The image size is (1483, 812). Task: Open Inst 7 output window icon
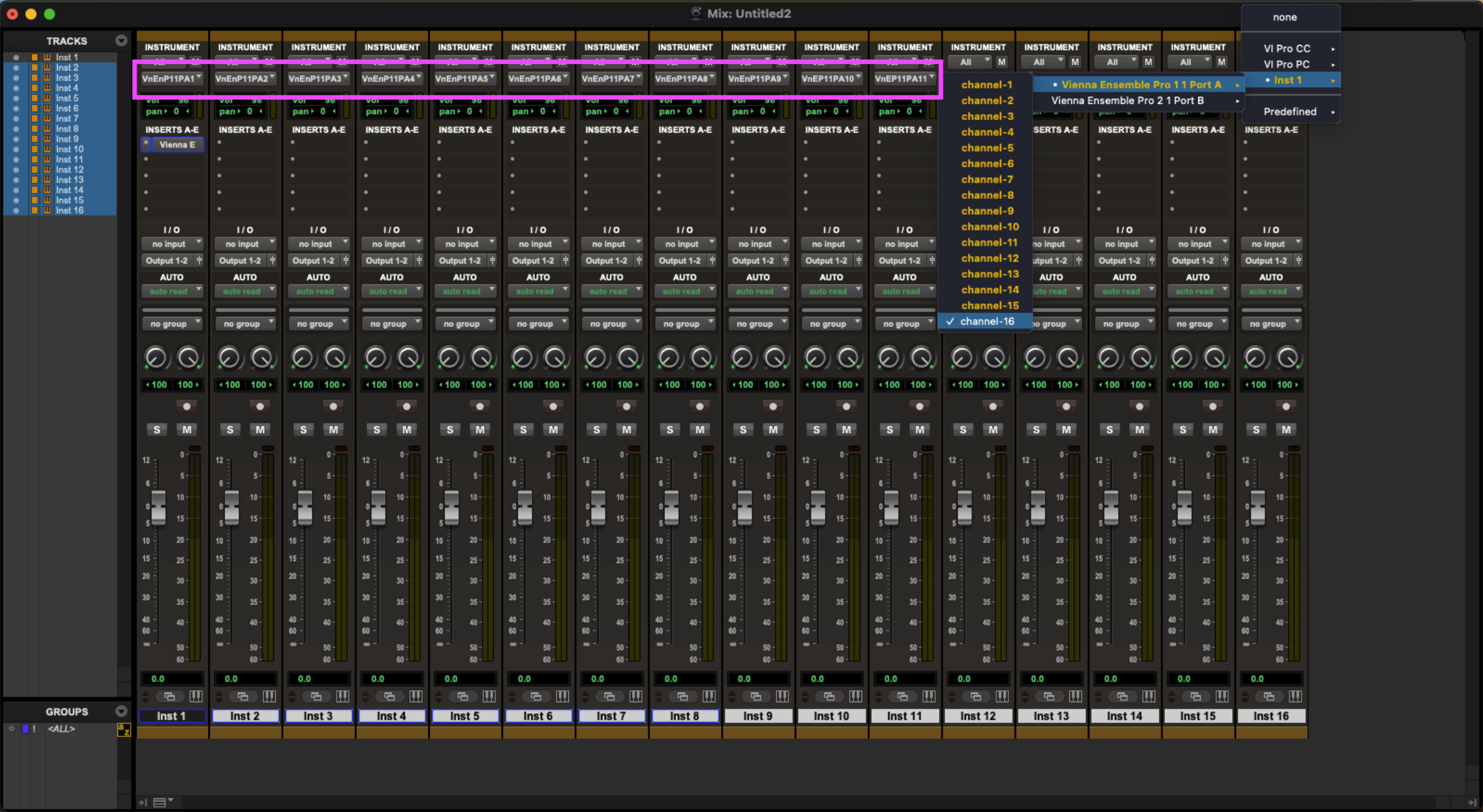pos(609,697)
